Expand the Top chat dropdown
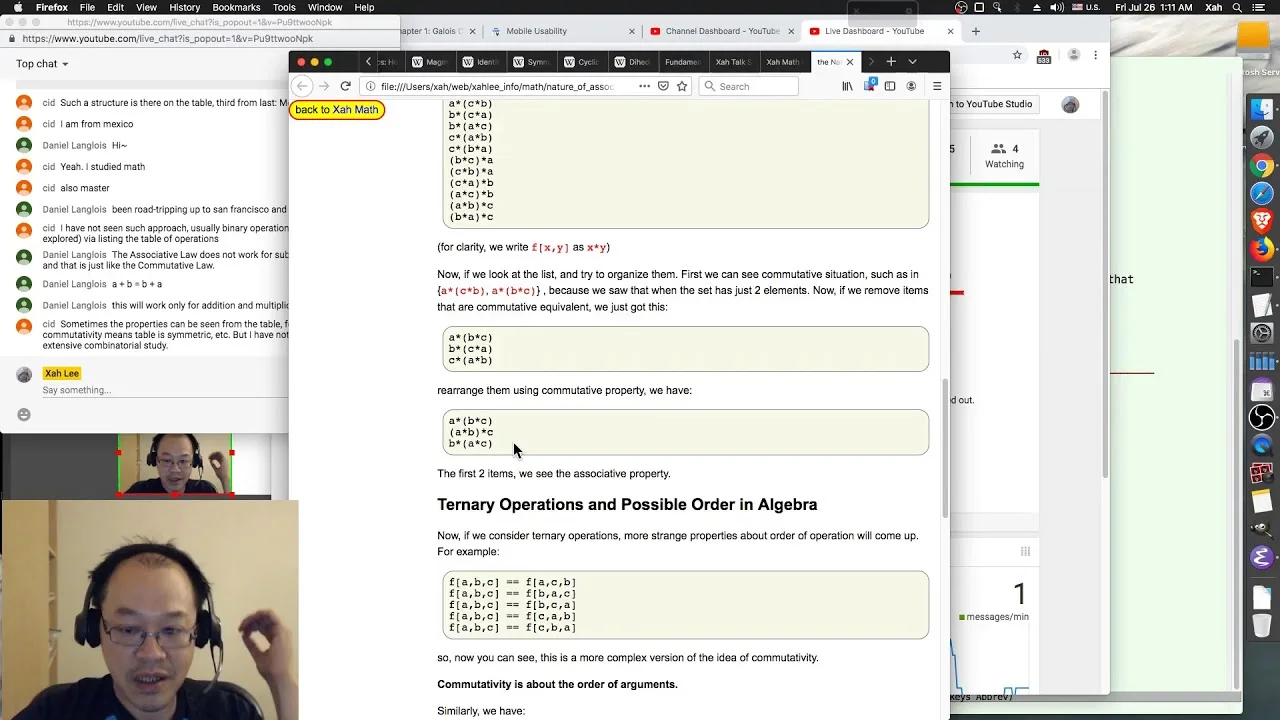 (x=42, y=64)
